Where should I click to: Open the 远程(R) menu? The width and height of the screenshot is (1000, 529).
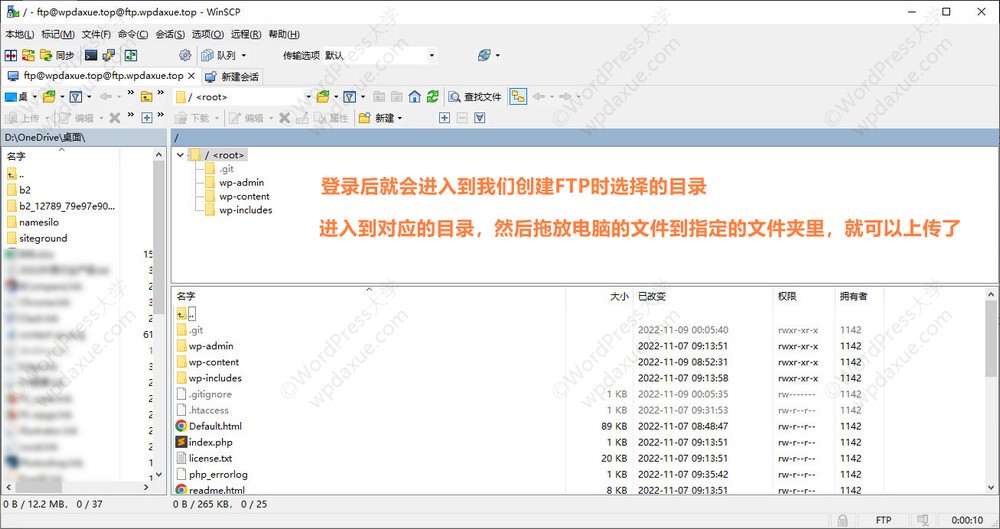point(246,34)
